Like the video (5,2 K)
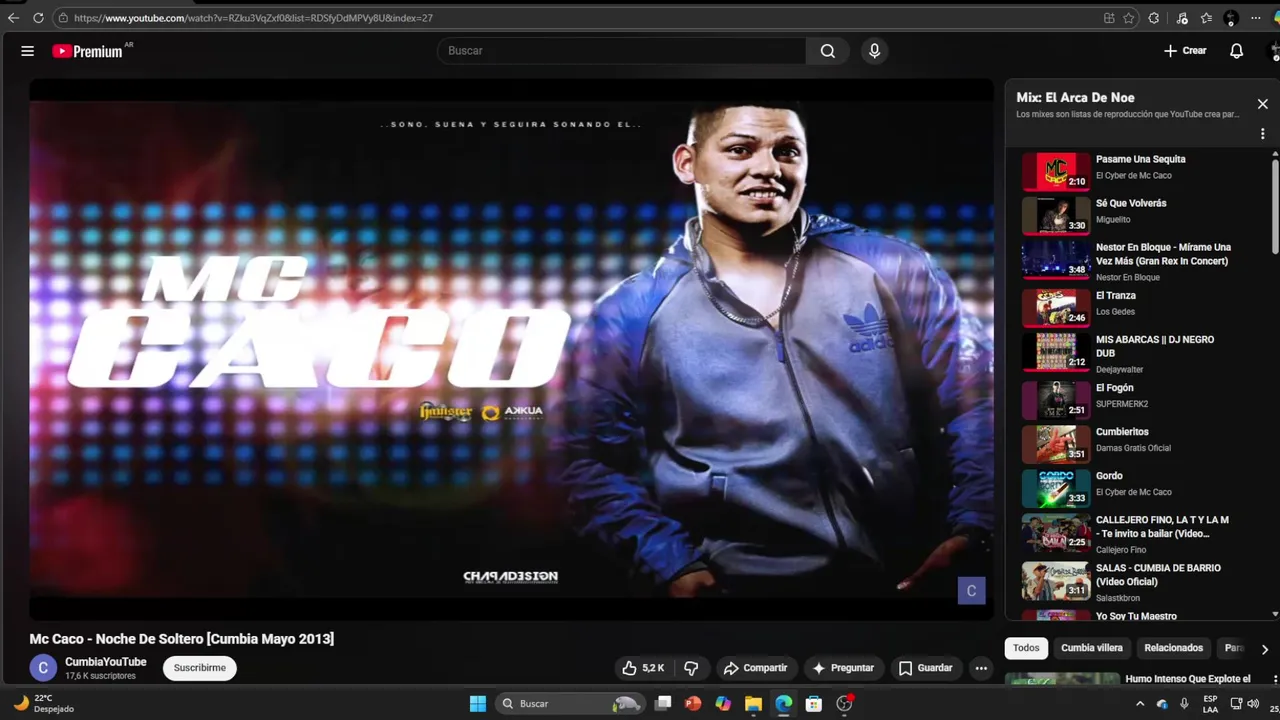 coord(643,668)
